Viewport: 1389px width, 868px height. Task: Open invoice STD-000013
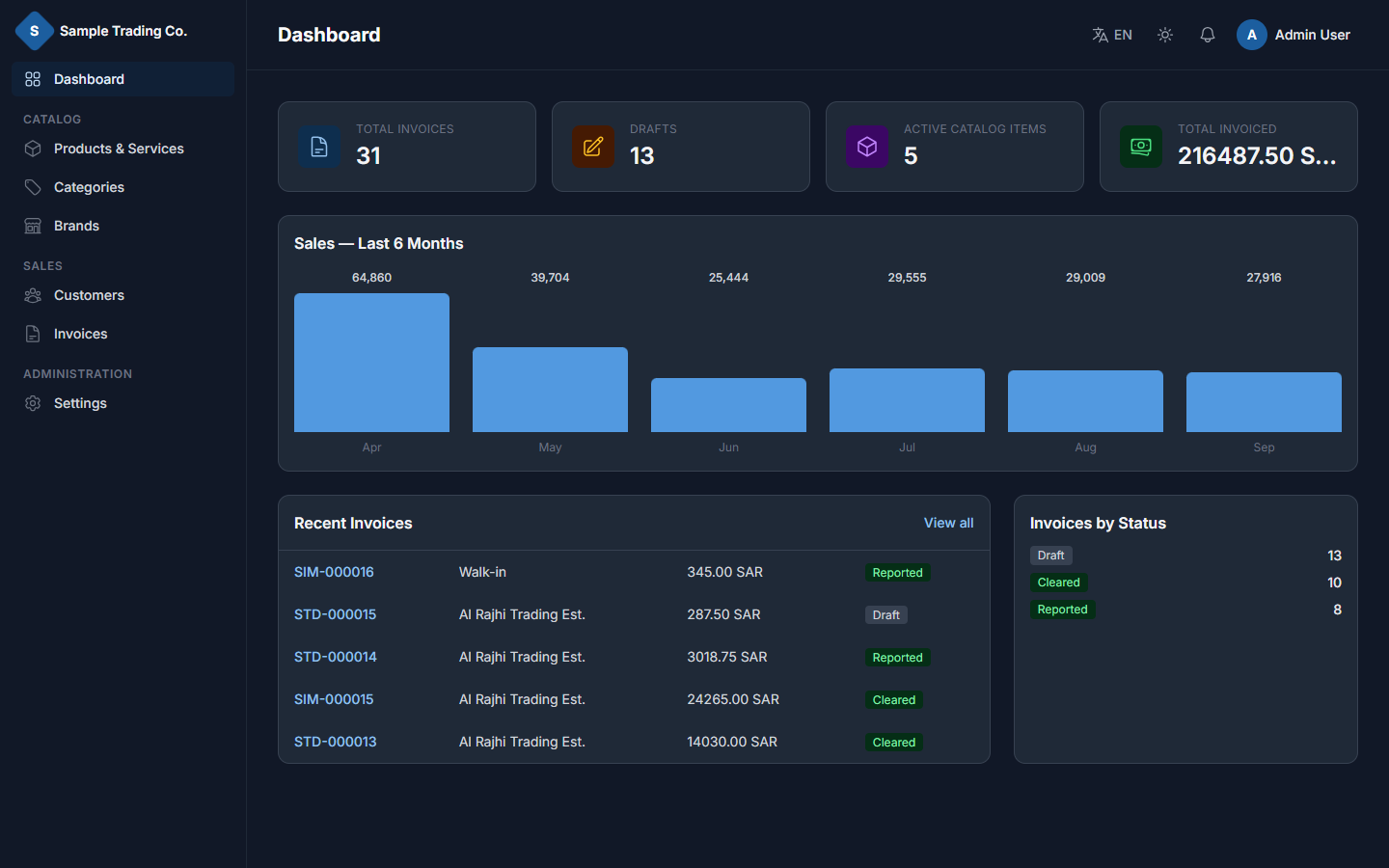[x=335, y=742]
